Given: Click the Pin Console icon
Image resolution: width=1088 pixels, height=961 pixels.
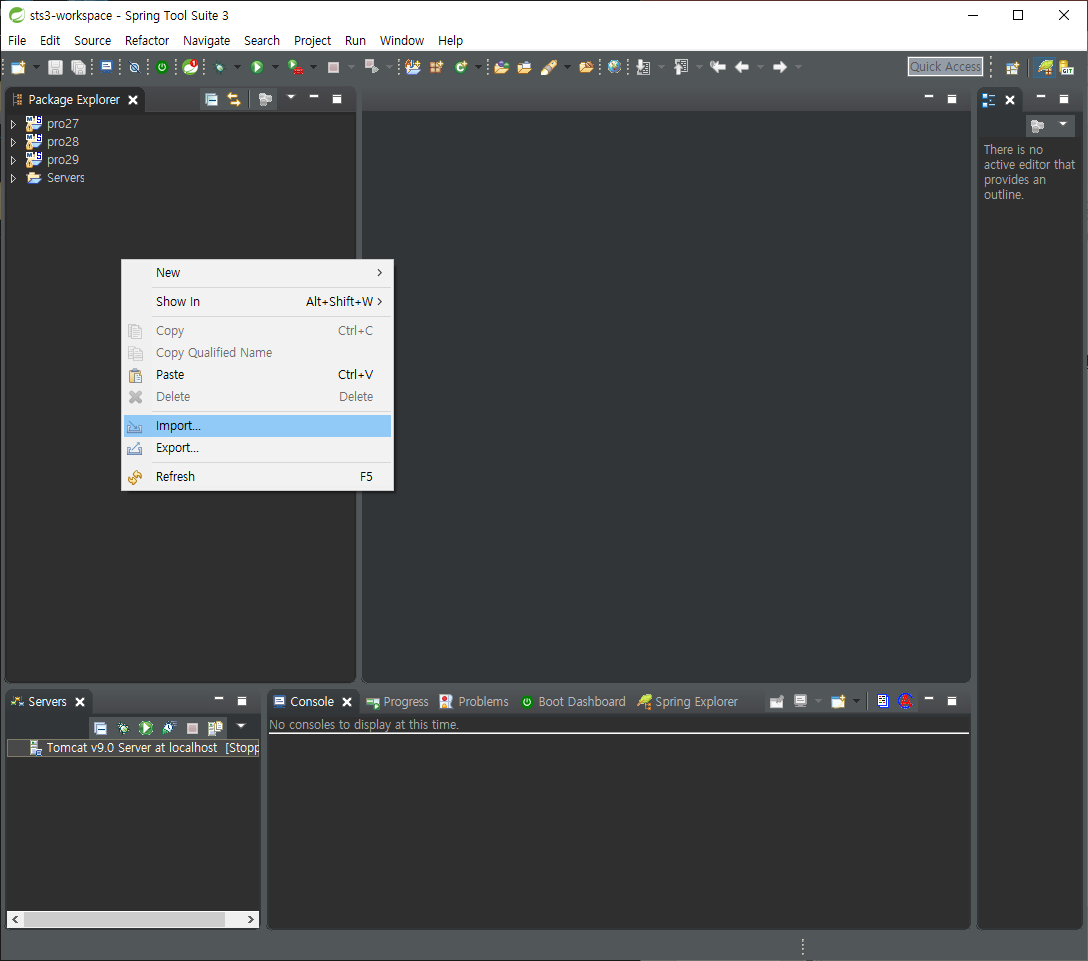Looking at the screenshot, I should tap(776, 701).
